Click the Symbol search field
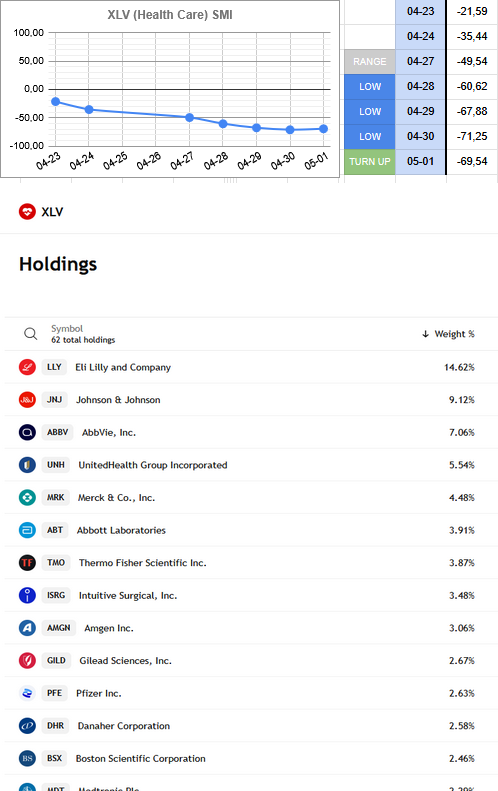Viewport: 498px width, 791px height. click(83, 334)
